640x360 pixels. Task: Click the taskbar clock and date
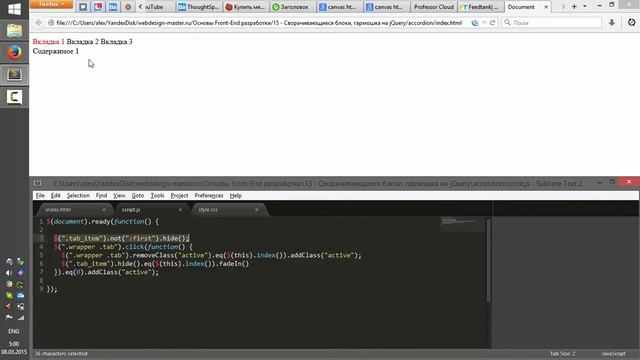pos(14,348)
